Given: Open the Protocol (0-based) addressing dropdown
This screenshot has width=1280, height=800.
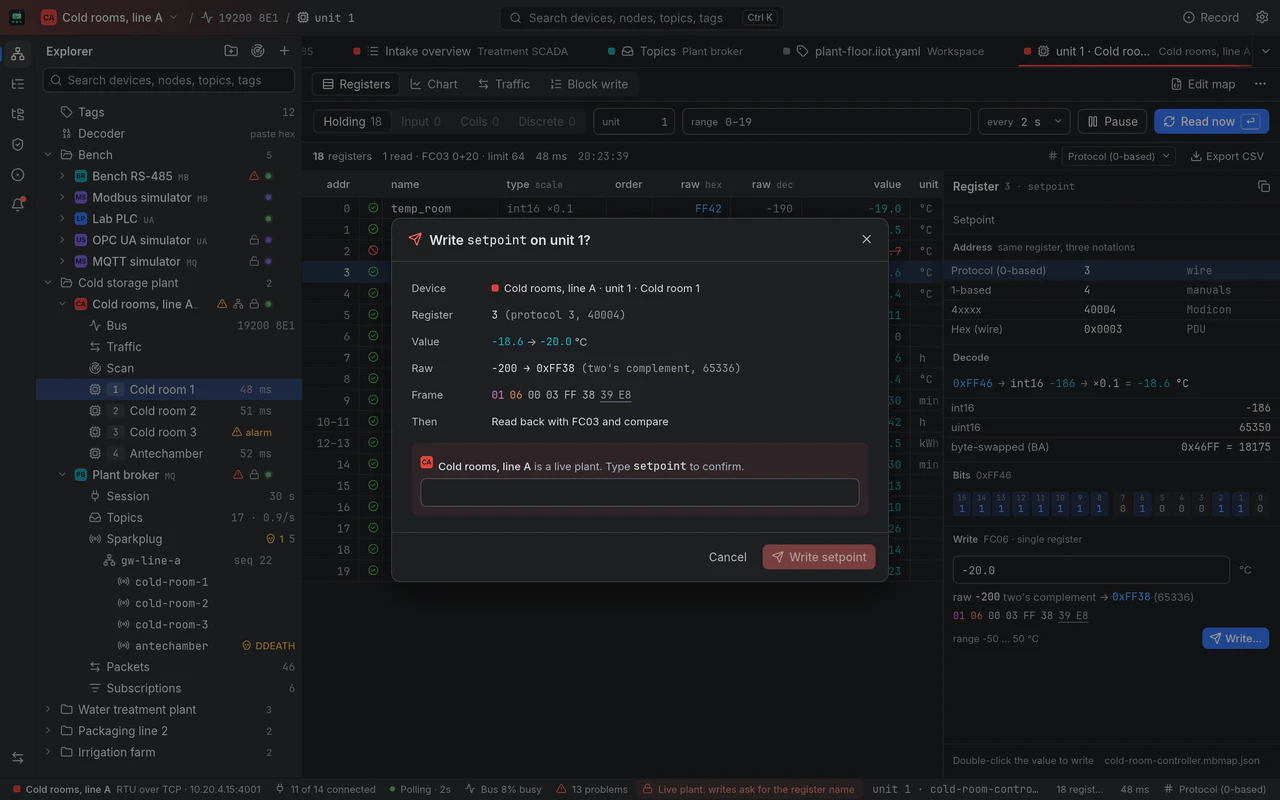Looking at the screenshot, I should tap(1117, 156).
